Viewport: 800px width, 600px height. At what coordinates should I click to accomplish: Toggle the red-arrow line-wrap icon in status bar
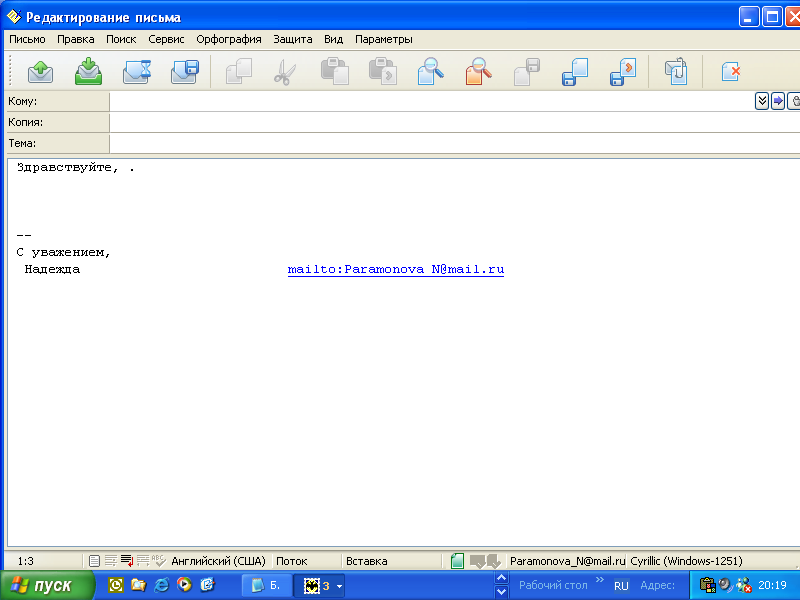pyautogui.click(x=127, y=561)
